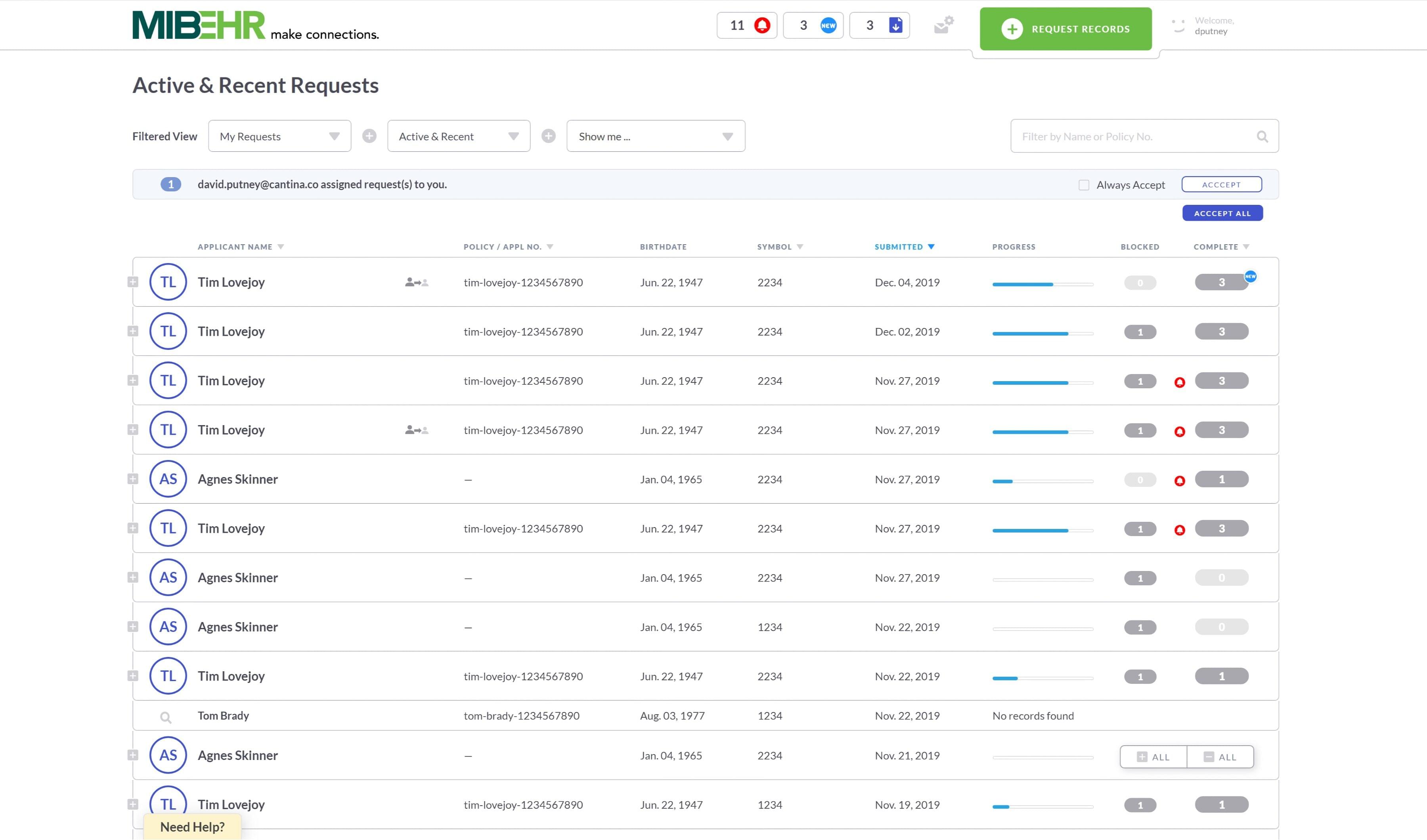Open mail settings envelope-gear icon
1427x840 pixels.
(x=943, y=25)
